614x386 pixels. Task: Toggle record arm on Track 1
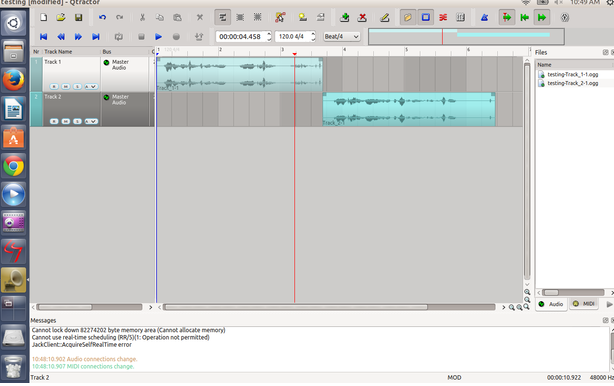point(54,87)
